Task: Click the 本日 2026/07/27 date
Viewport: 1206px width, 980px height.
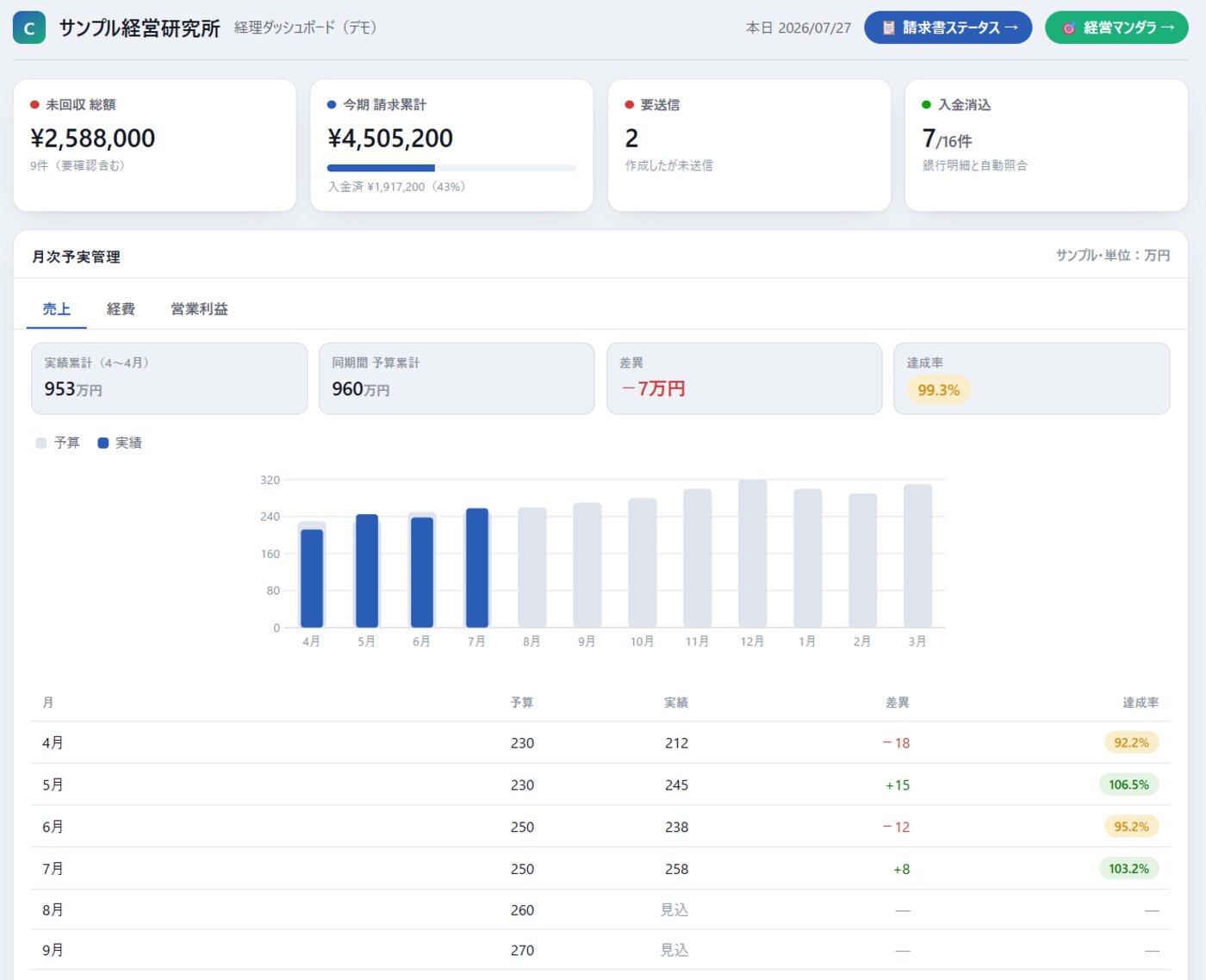Action: [799, 28]
